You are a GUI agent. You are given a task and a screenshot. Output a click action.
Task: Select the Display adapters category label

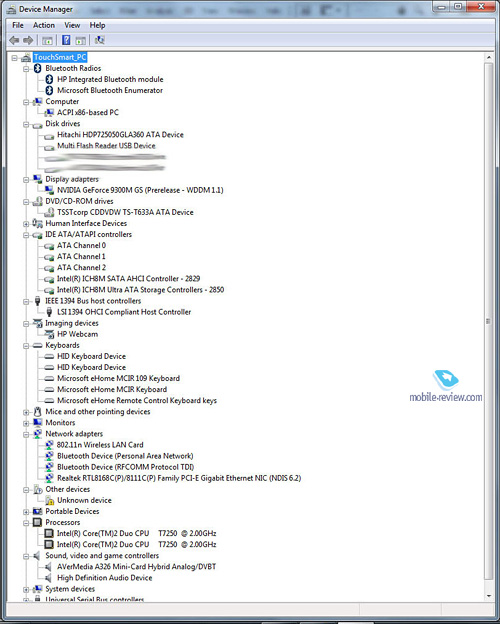click(x=72, y=179)
